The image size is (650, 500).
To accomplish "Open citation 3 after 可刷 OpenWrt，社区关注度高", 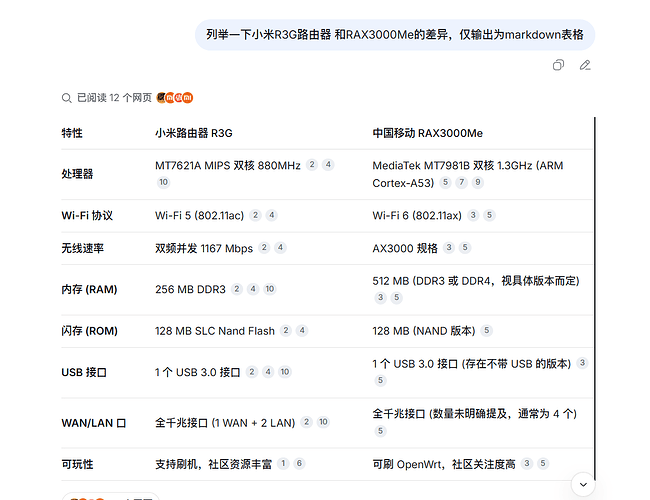I will (x=527, y=464).
